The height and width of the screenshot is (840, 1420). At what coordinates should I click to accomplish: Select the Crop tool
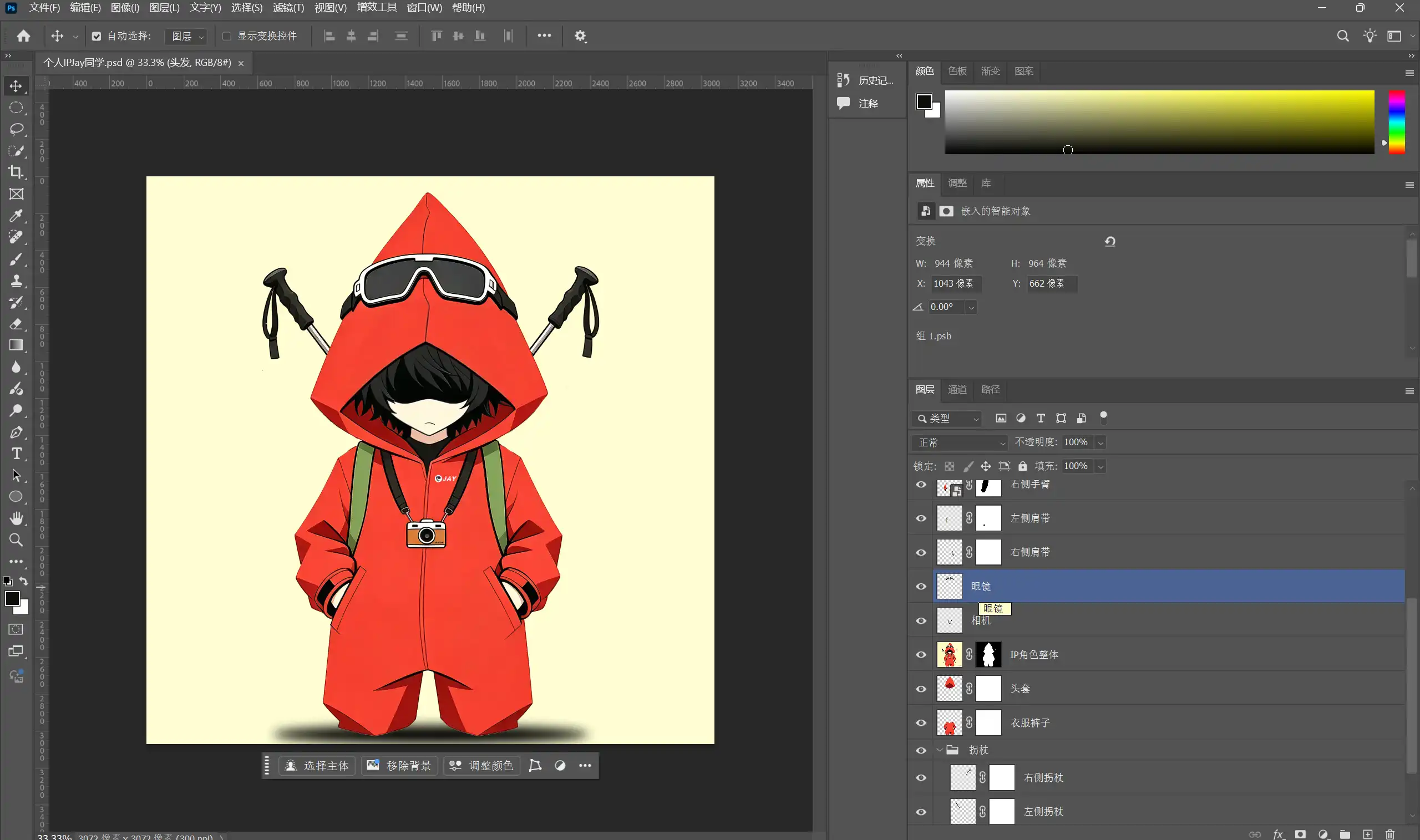coord(16,172)
